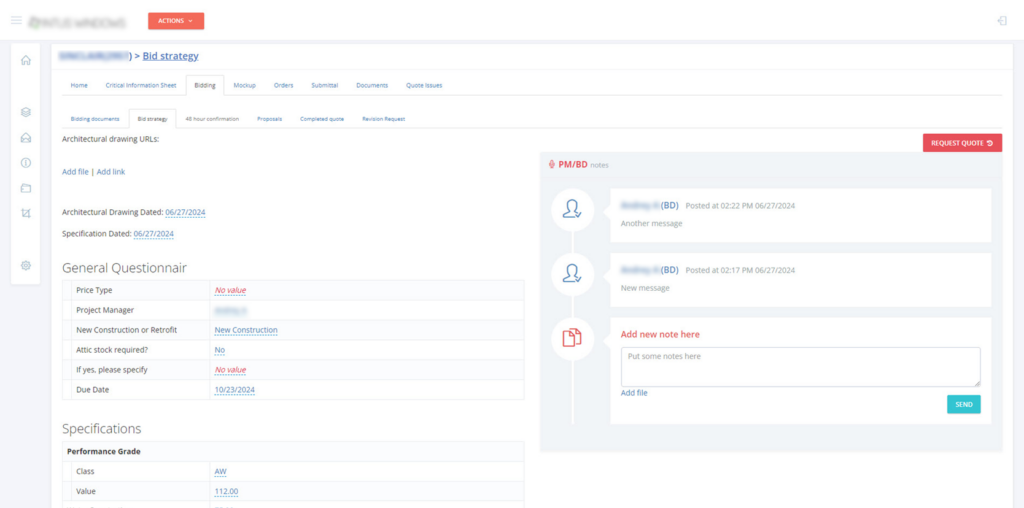Screen dimensions: 1024x508
Task: Click the Send button for the note
Action: pyautogui.click(x=963, y=404)
